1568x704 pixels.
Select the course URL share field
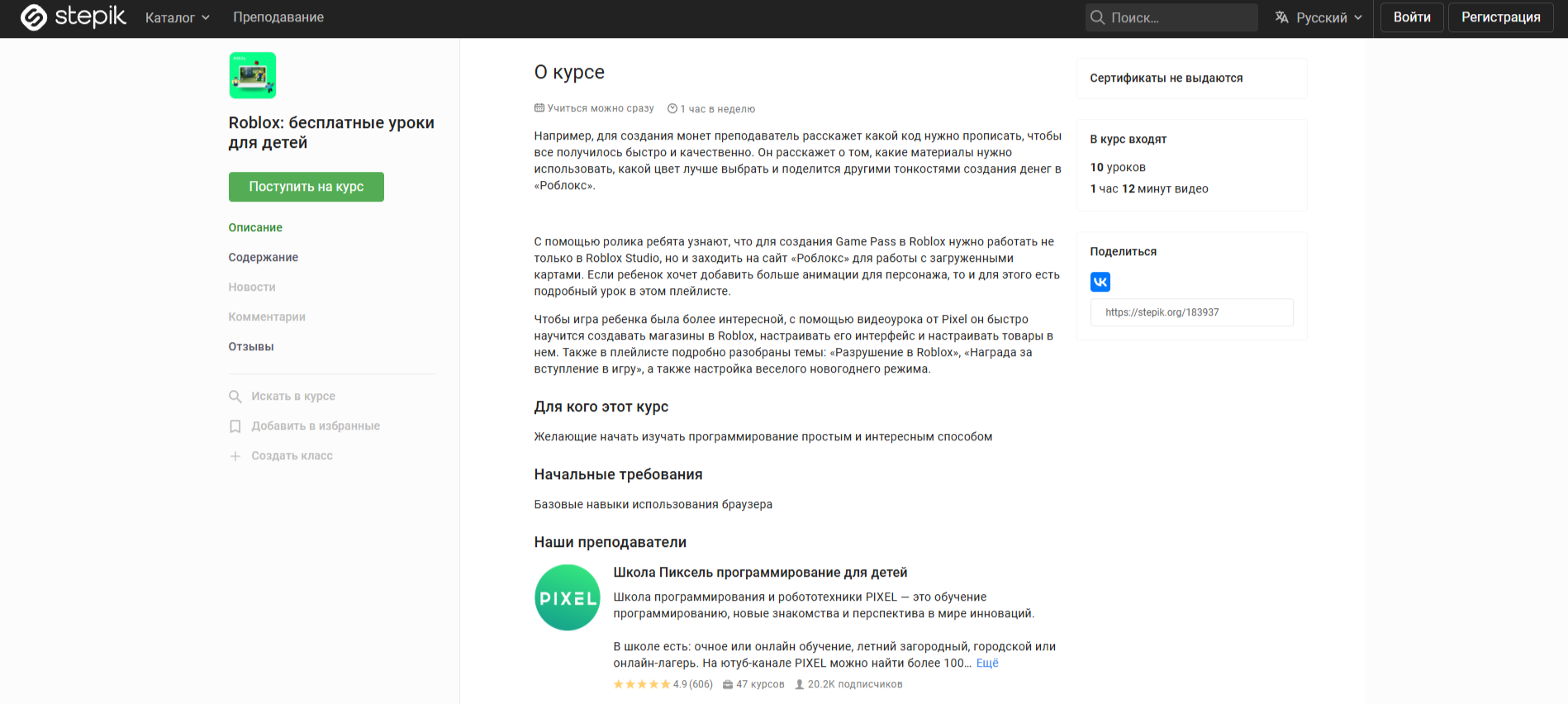point(1191,312)
